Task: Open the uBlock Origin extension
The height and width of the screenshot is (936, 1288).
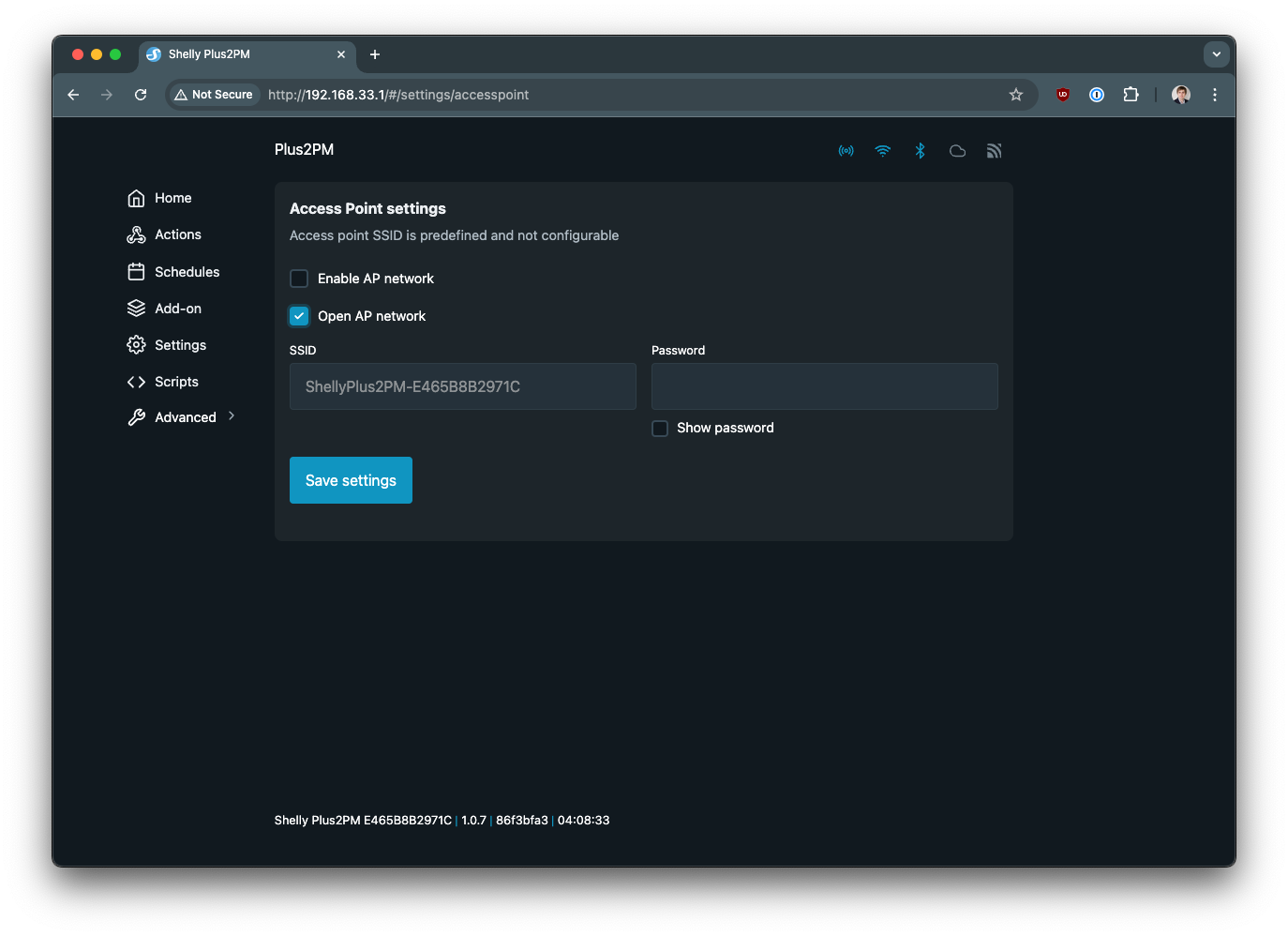Action: (1063, 95)
